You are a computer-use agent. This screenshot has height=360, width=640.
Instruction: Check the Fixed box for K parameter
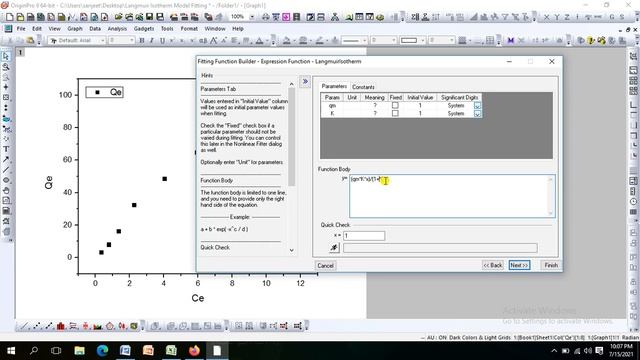point(395,113)
